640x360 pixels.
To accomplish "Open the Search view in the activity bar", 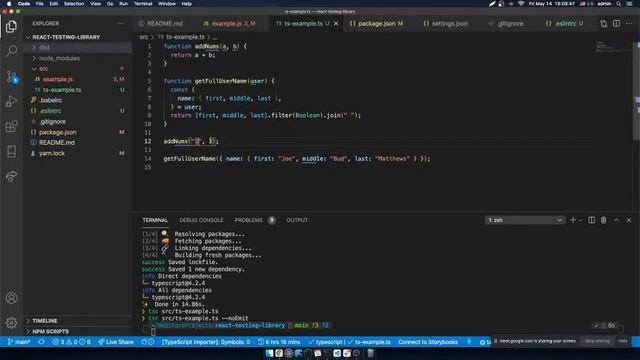I will [11, 51].
